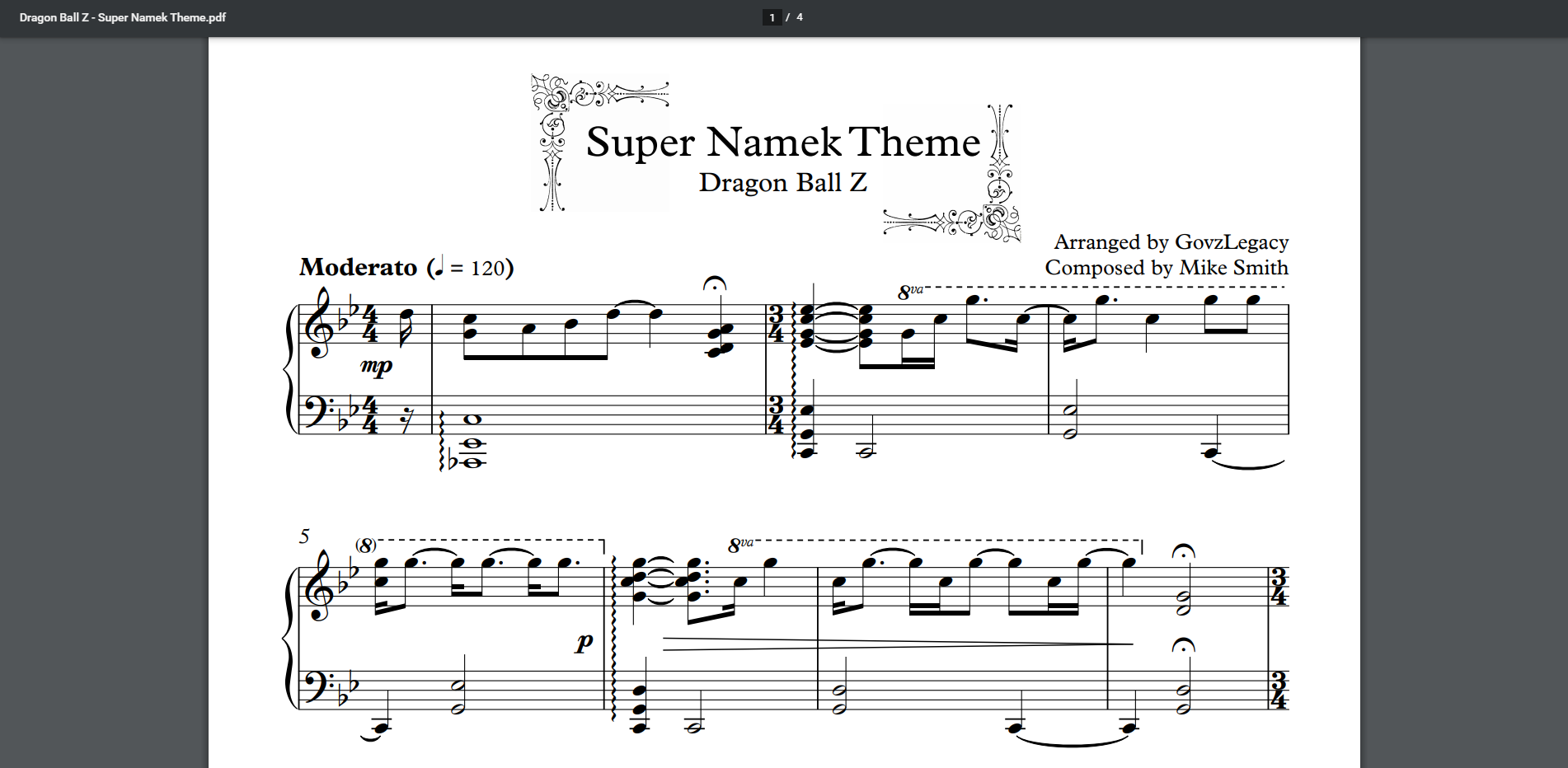Screen dimensions: 1568x768
Task: Click the "Moderato" tempo marking
Action: pos(359,267)
